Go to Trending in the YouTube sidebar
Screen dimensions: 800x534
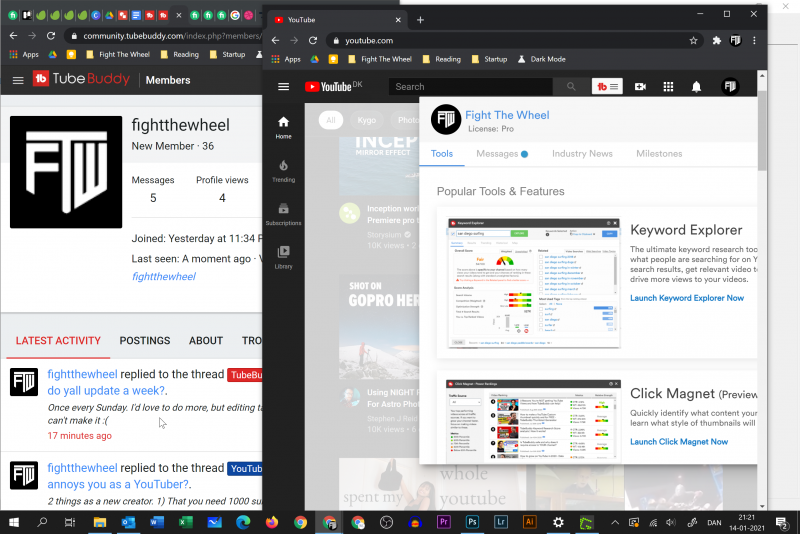284,170
